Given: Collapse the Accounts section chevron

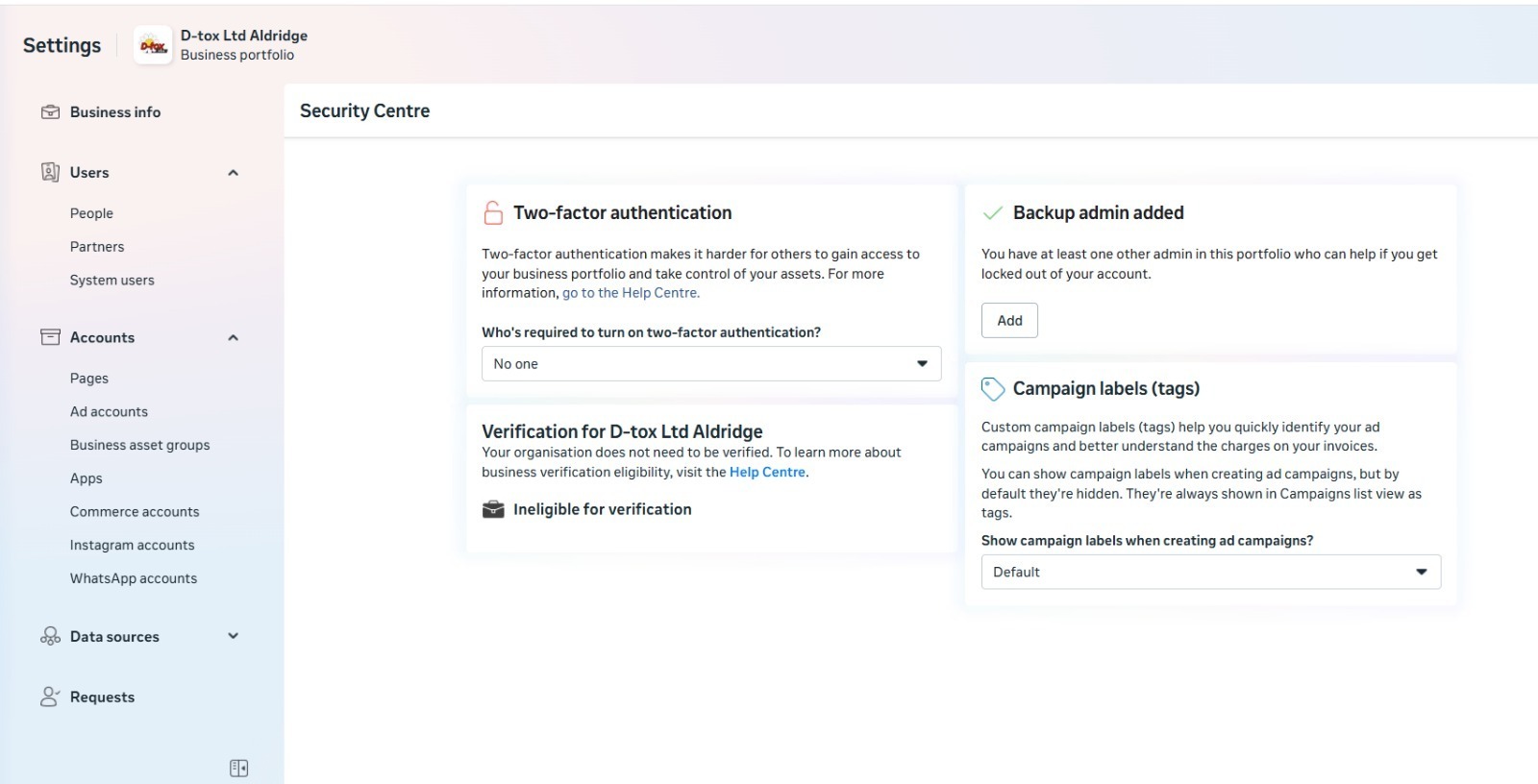Looking at the screenshot, I should pos(233,337).
